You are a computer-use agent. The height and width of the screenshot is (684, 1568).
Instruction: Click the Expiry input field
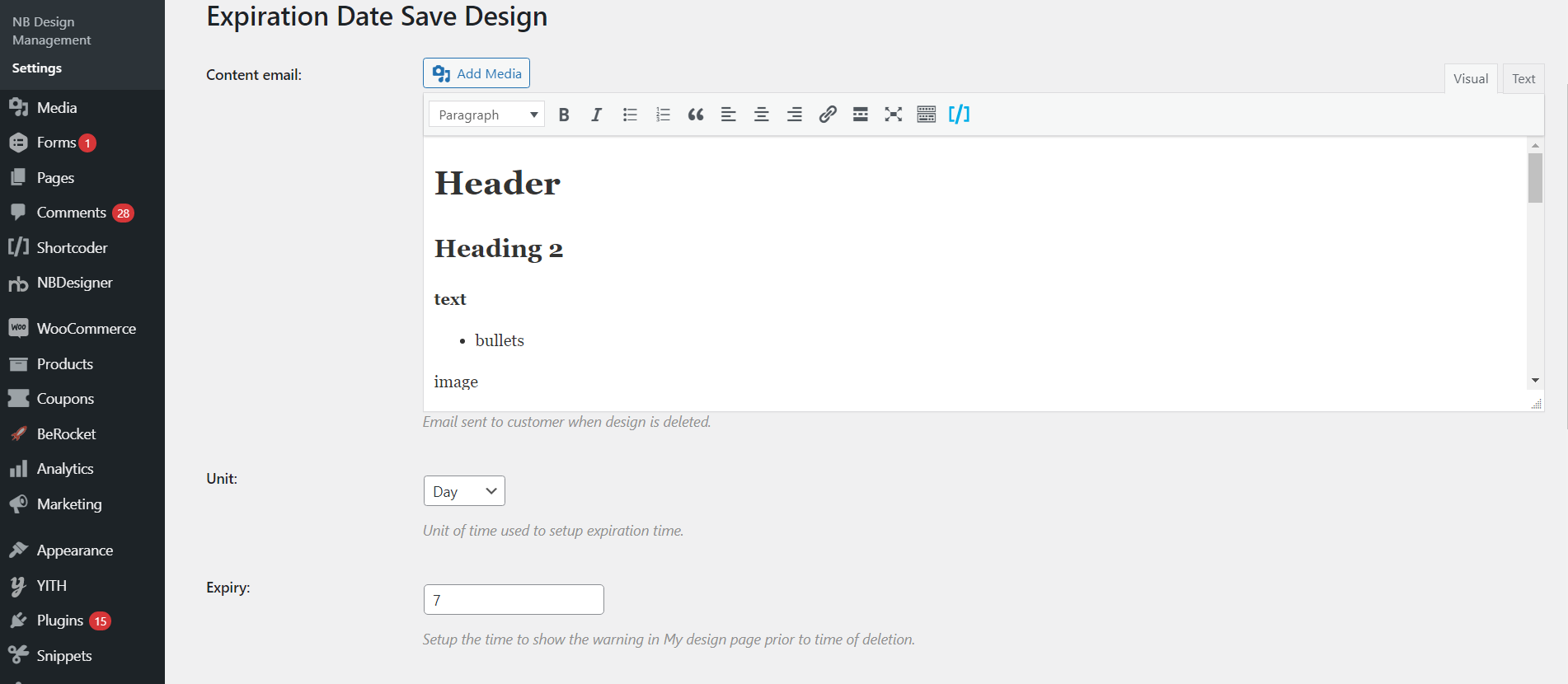(514, 600)
